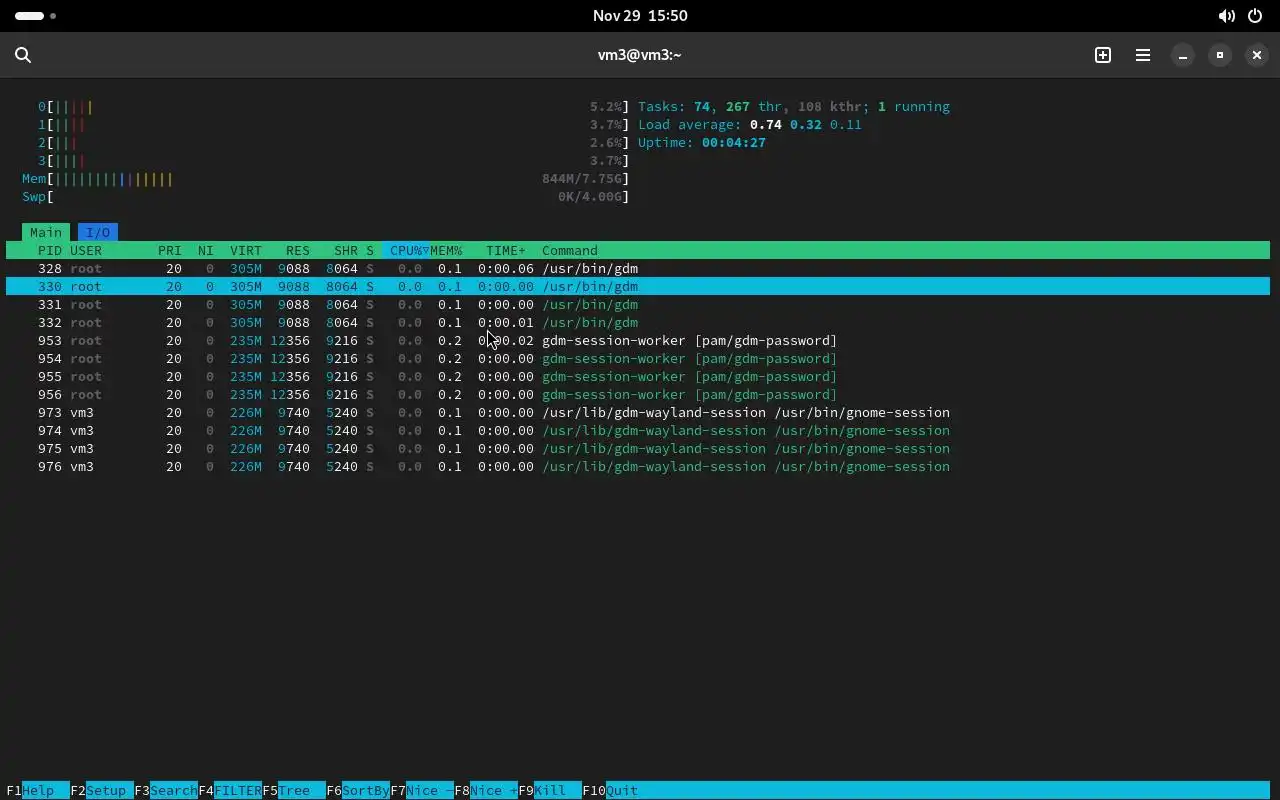Sort by SHR column header

pos(346,251)
